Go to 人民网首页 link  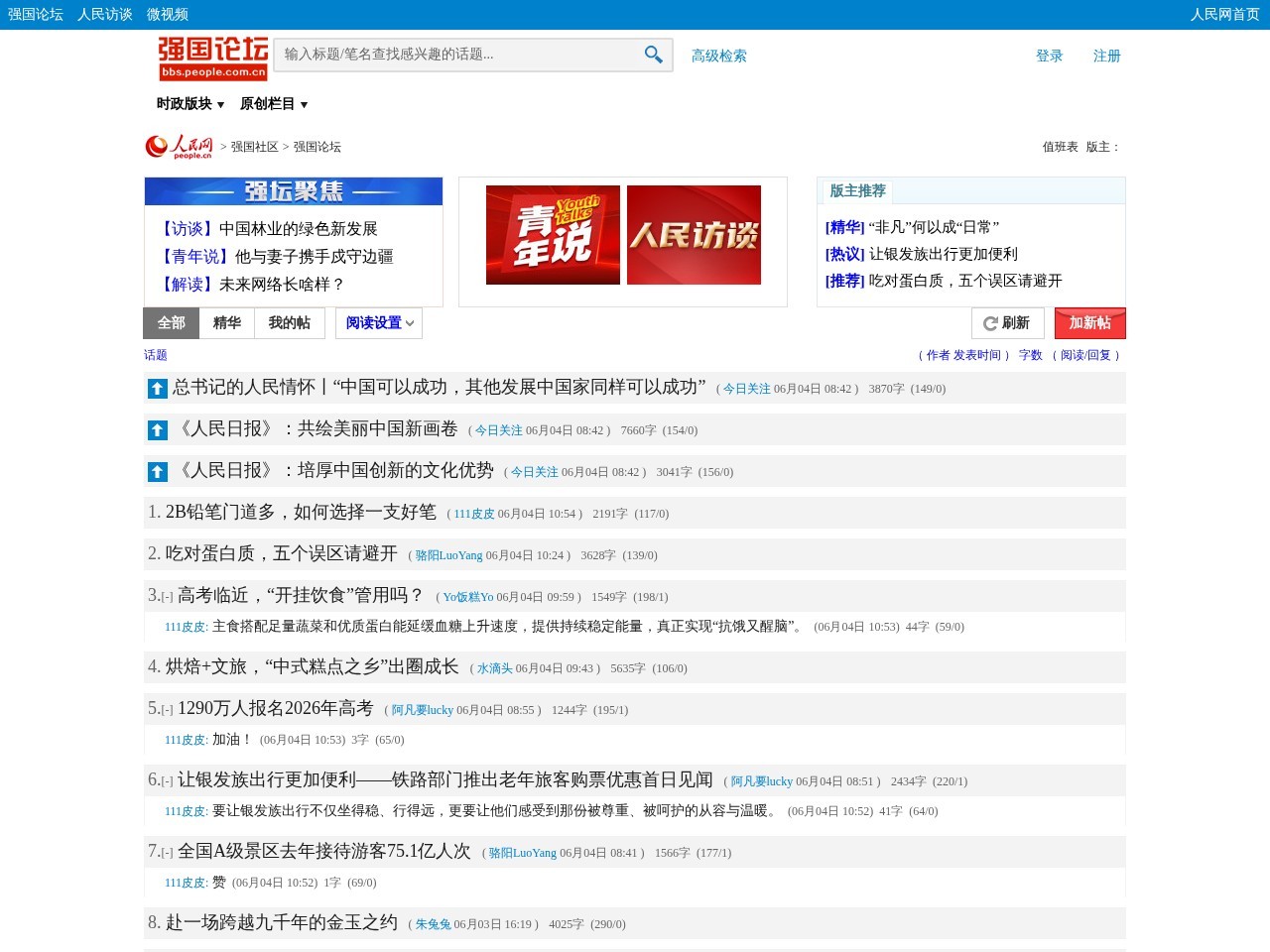pyautogui.click(x=1225, y=14)
